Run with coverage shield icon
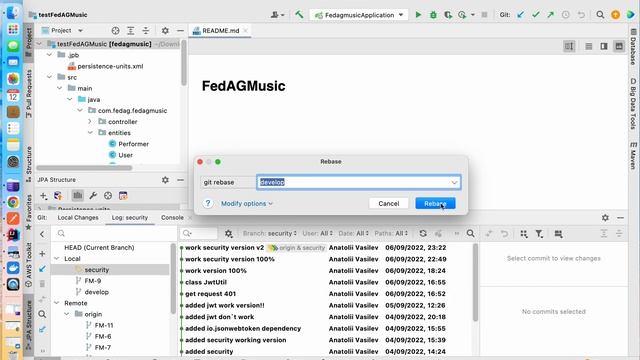The image size is (640, 360). [448, 15]
